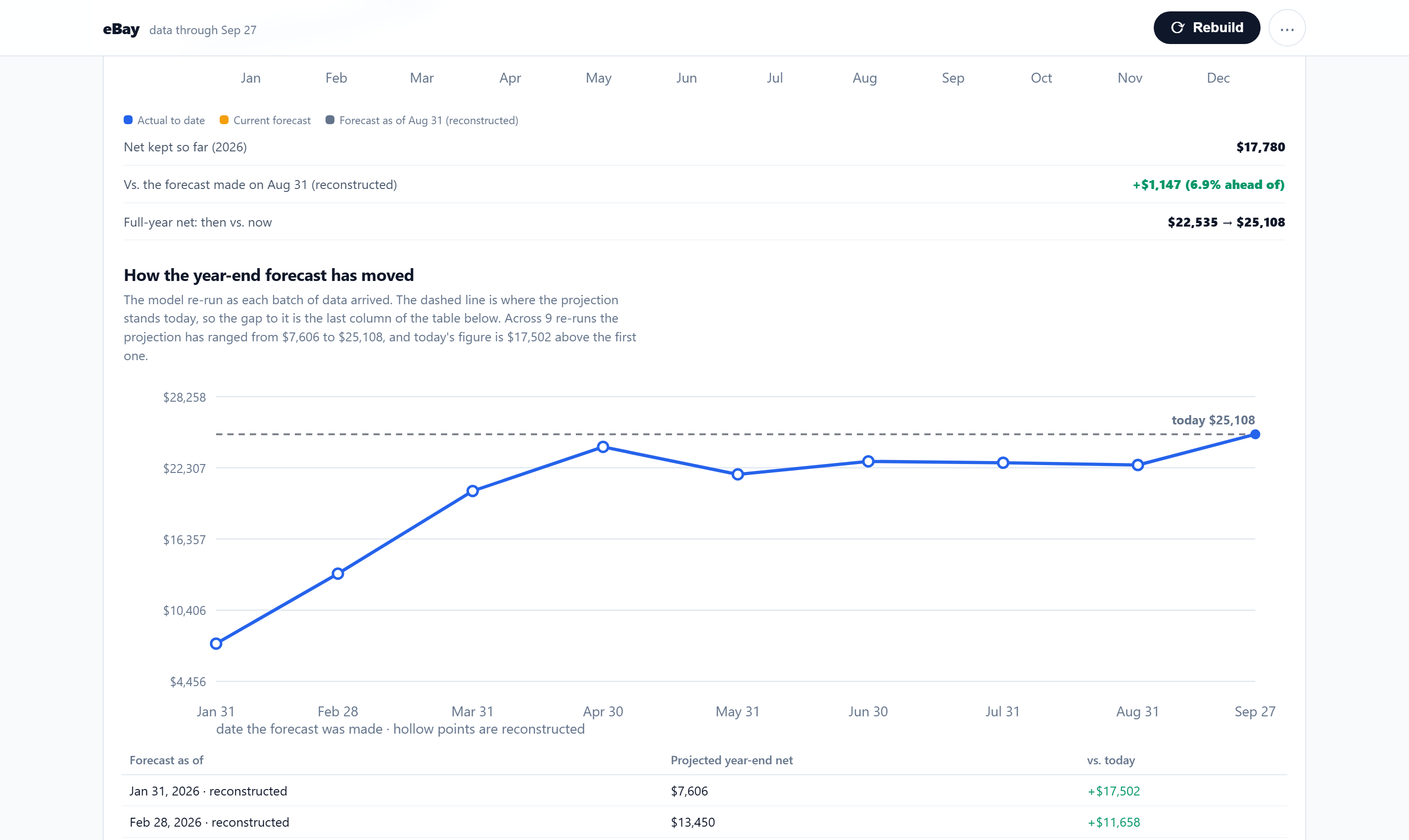This screenshot has width=1409, height=840.
Task: Select the Apr 30 forecast point on chart
Action: (603, 447)
